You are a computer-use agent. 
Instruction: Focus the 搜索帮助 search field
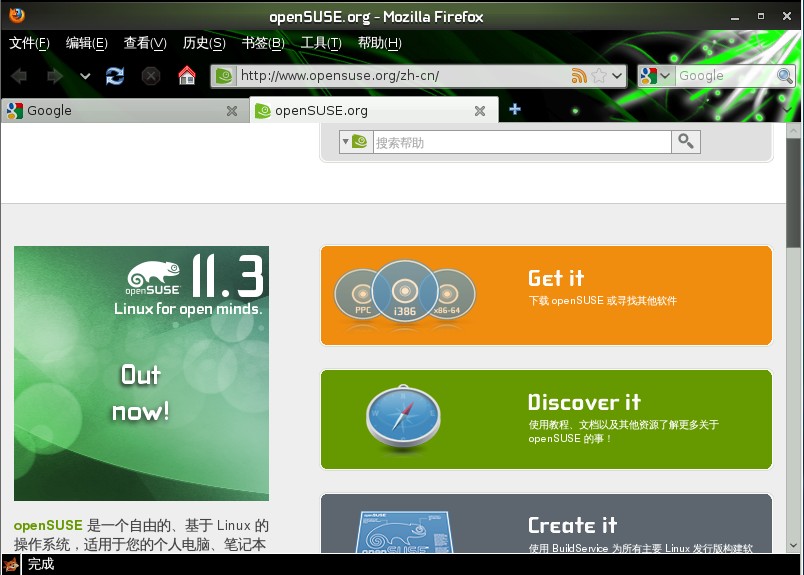522,142
